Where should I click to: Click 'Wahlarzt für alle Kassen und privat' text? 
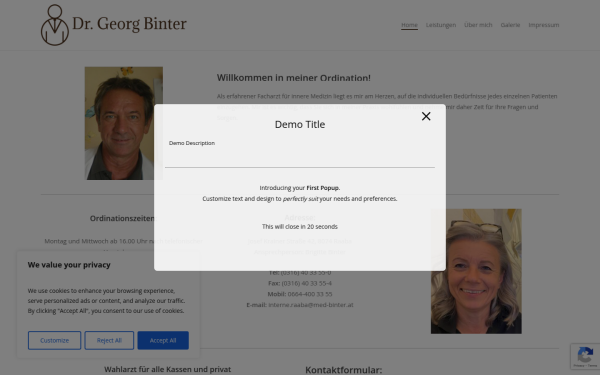click(x=168, y=370)
